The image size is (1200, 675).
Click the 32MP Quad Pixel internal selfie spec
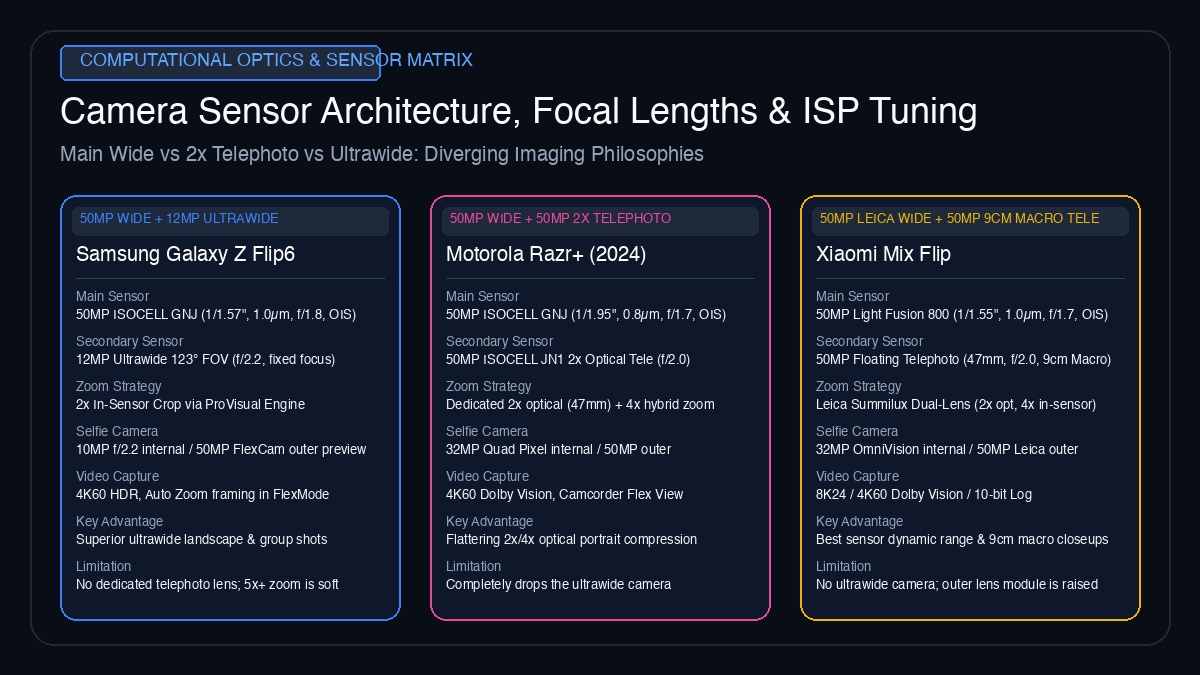pos(558,449)
